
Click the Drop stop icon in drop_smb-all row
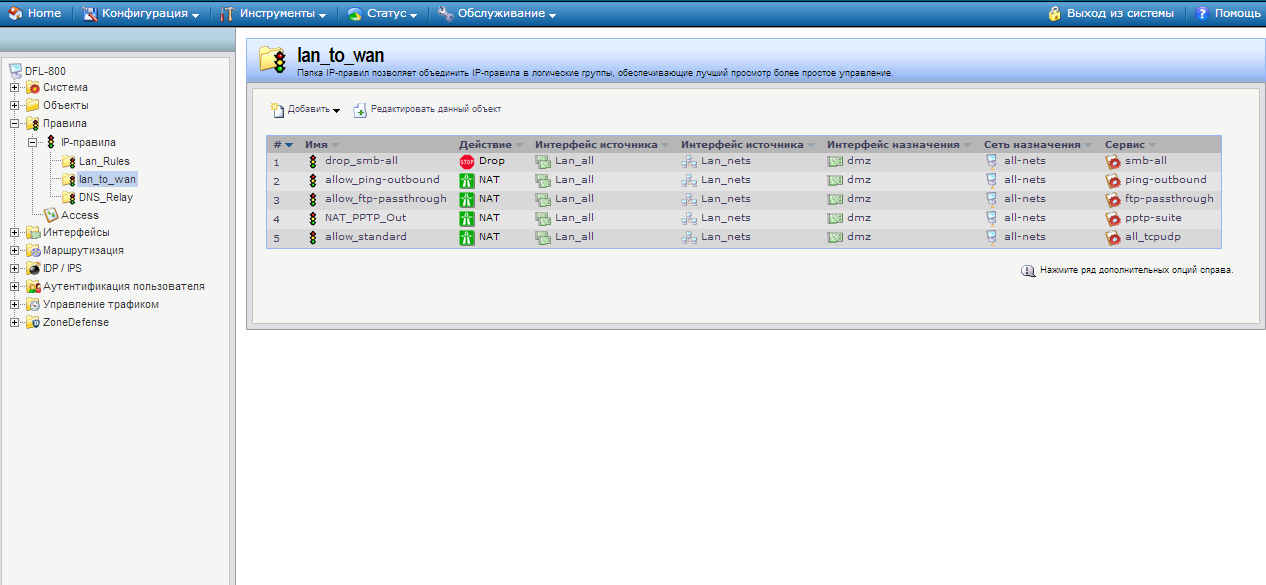click(466, 161)
